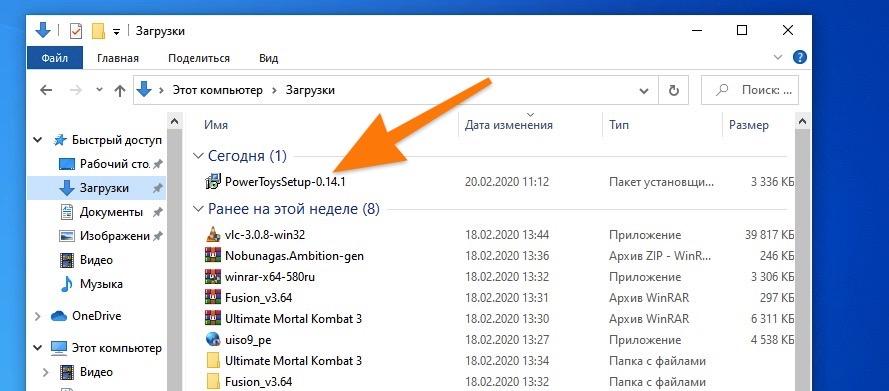This screenshot has width=889, height=391.
Task: Click the blue Downloads icon in the address bar
Action: [145, 90]
